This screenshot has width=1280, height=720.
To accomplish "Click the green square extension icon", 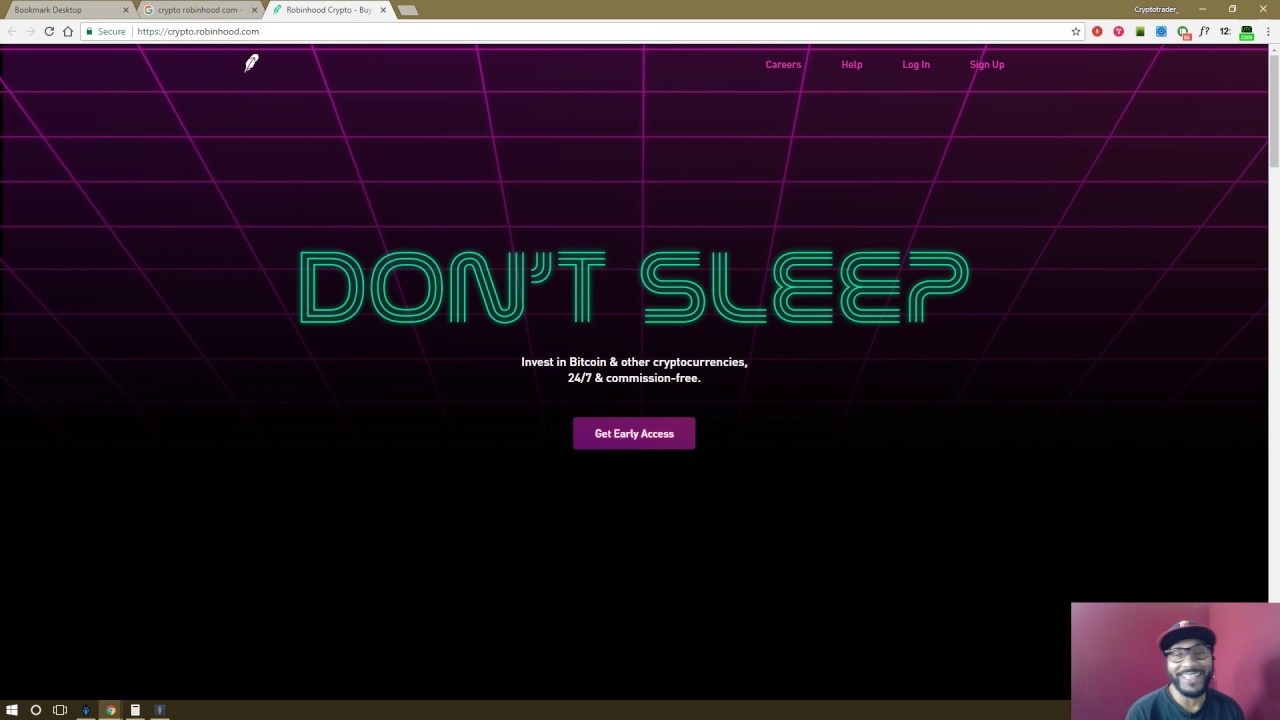I will (x=1140, y=32).
